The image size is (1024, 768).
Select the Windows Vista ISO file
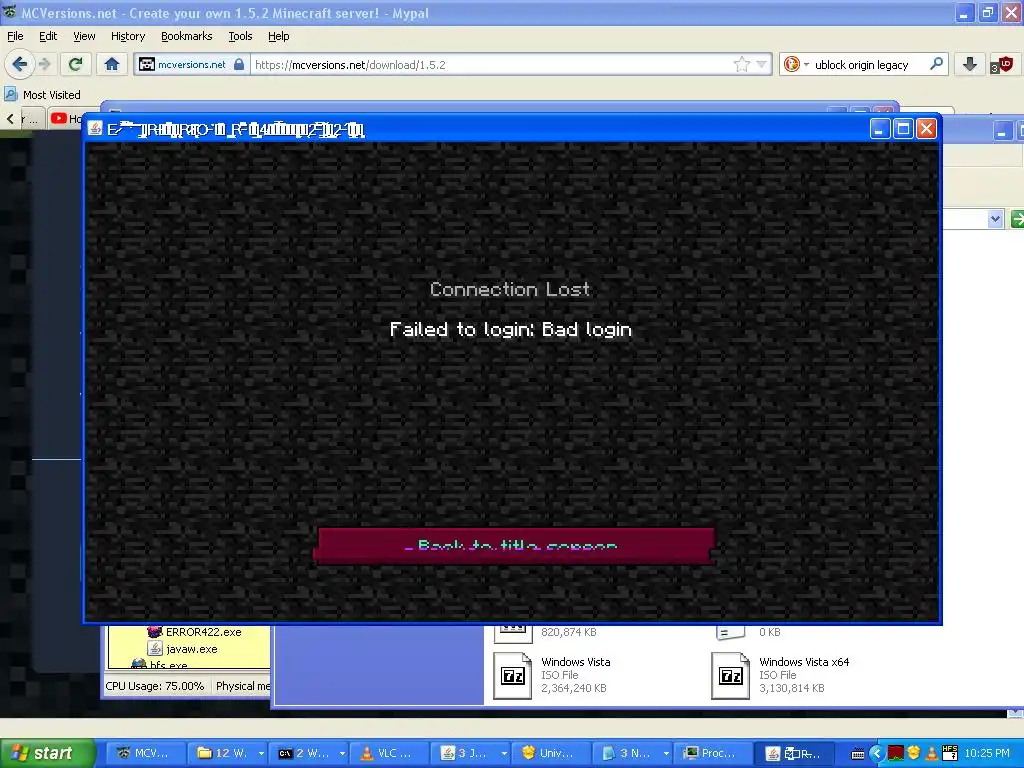point(553,675)
